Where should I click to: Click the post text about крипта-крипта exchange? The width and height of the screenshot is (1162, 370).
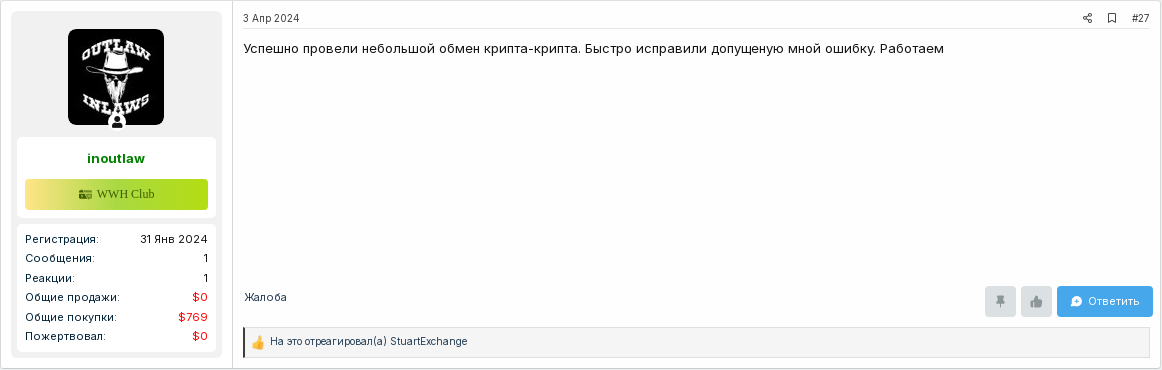point(594,49)
